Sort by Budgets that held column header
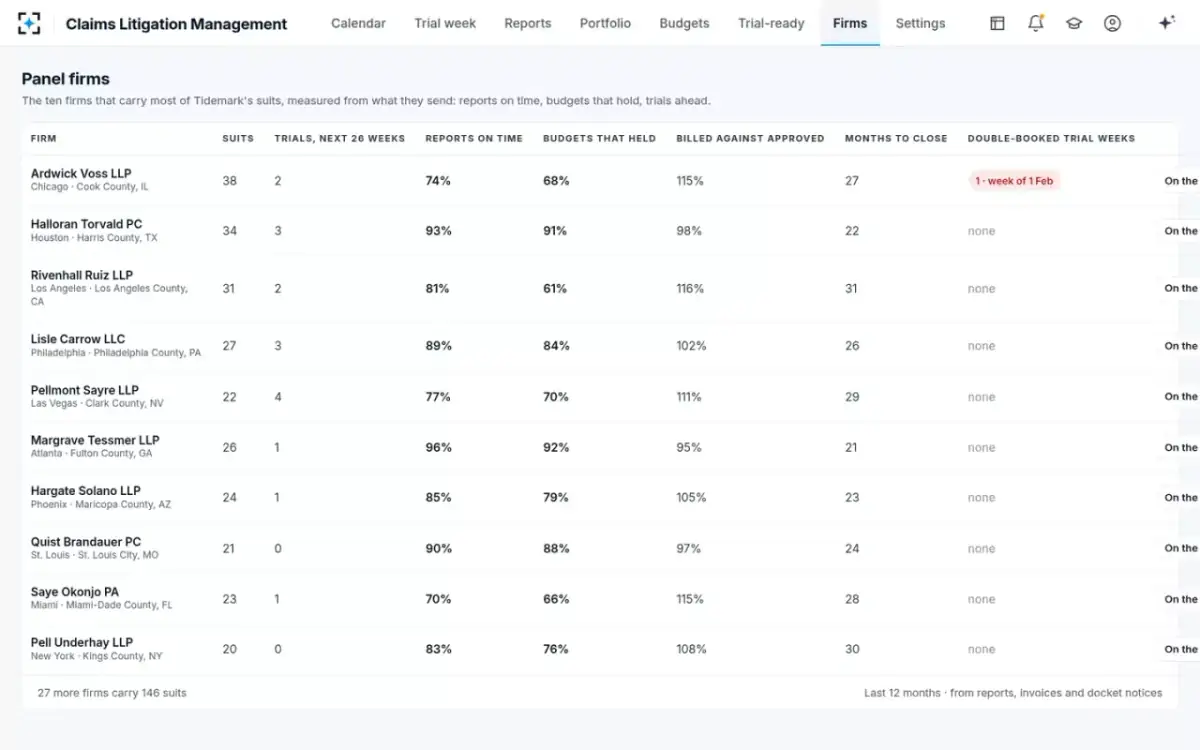 [x=599, y=138]
